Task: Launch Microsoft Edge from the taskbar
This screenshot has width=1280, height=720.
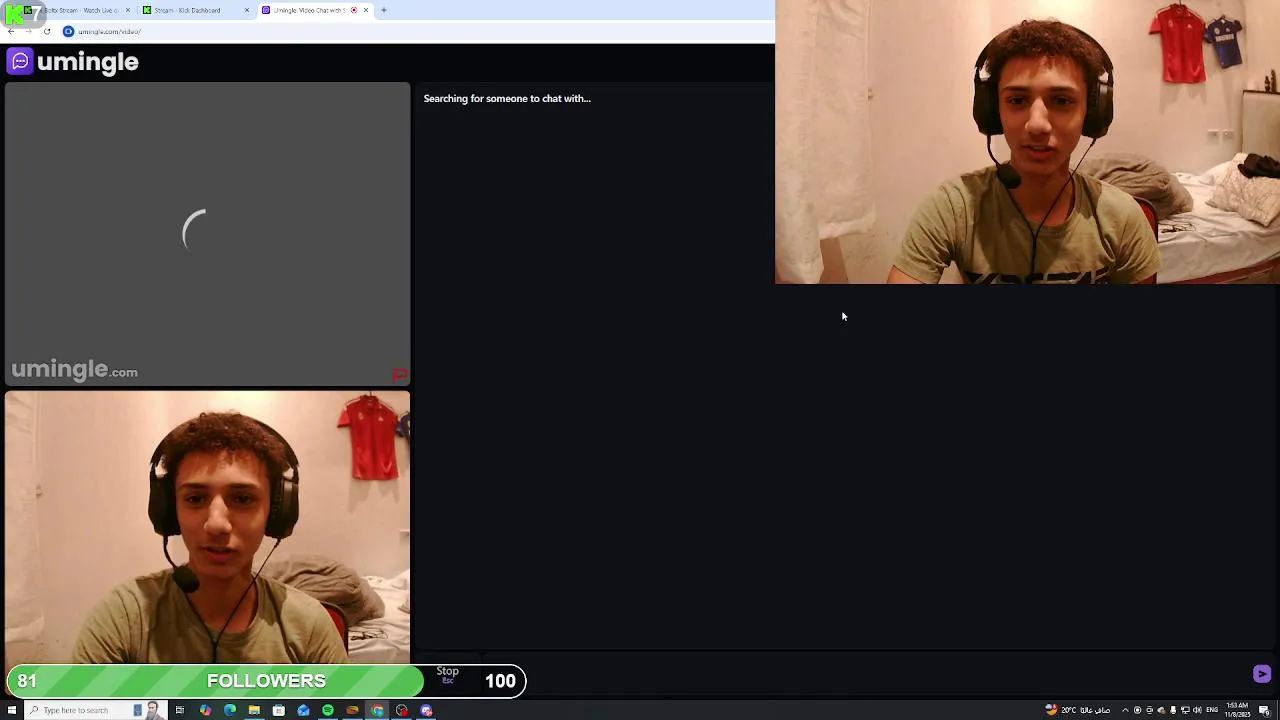Action: click(x=230, y=710)
